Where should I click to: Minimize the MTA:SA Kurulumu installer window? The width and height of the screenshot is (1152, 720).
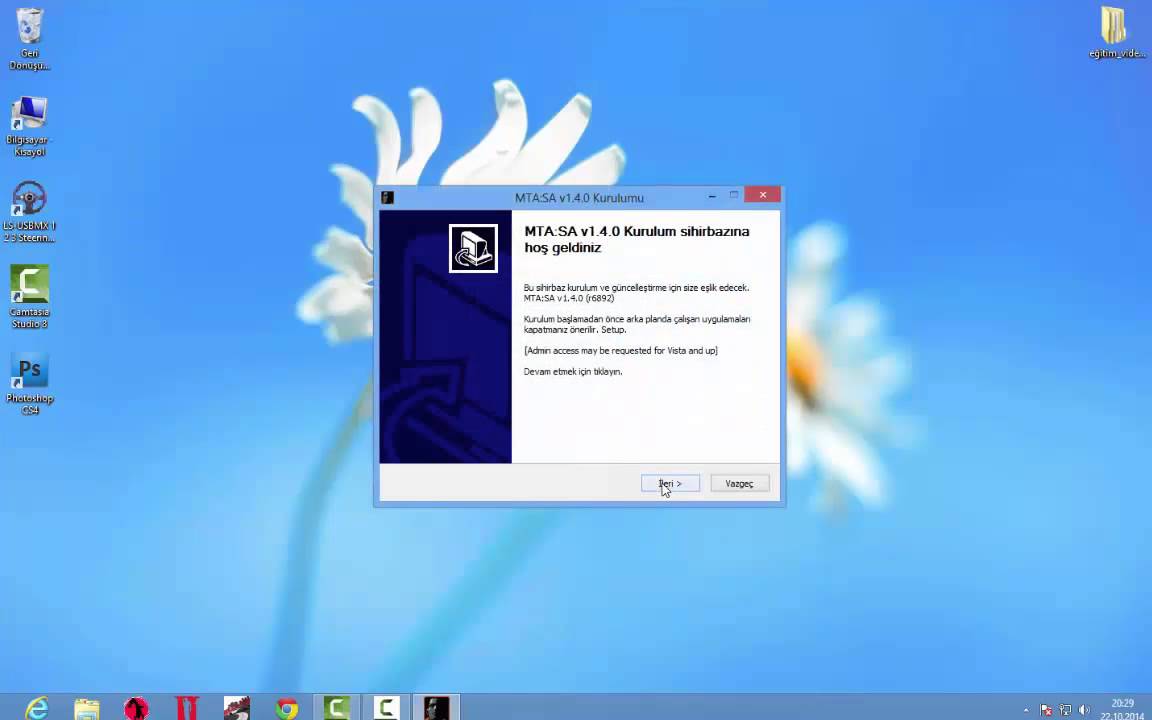(x=712, y=196)
